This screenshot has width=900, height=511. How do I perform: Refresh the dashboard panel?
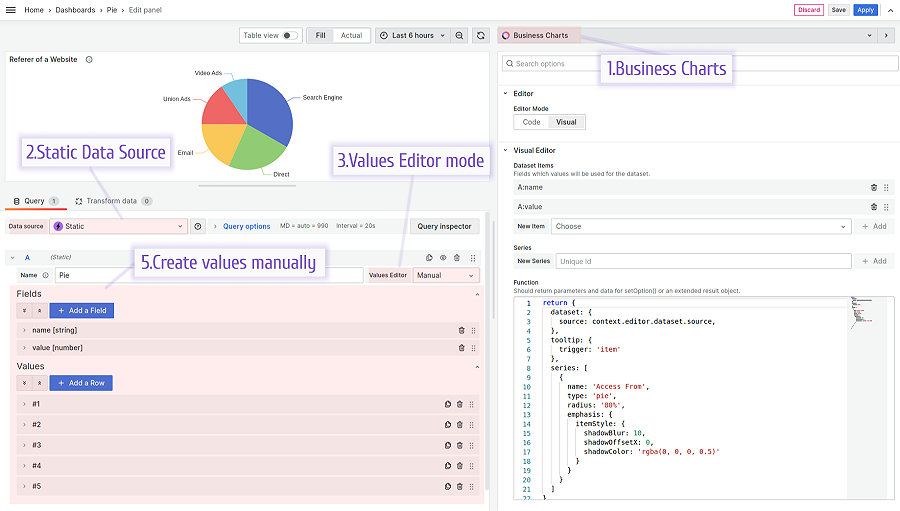pos(480,35)
